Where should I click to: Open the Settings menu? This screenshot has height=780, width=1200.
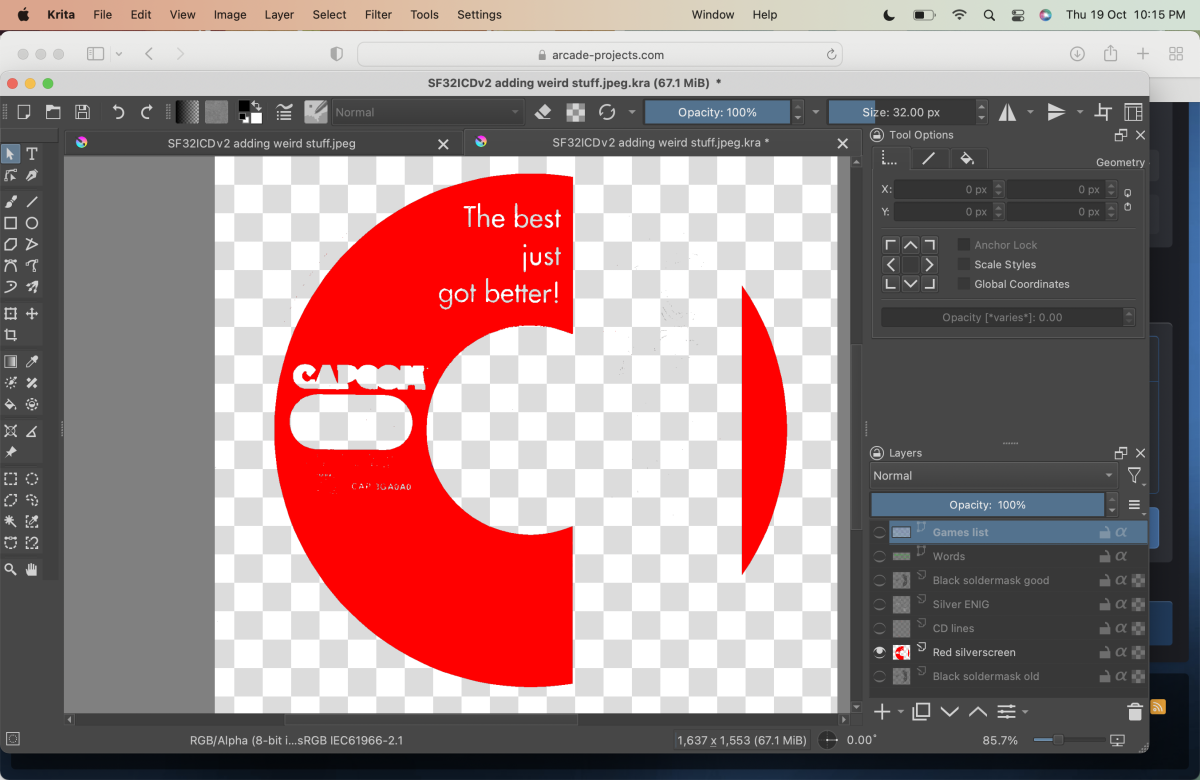479,15
